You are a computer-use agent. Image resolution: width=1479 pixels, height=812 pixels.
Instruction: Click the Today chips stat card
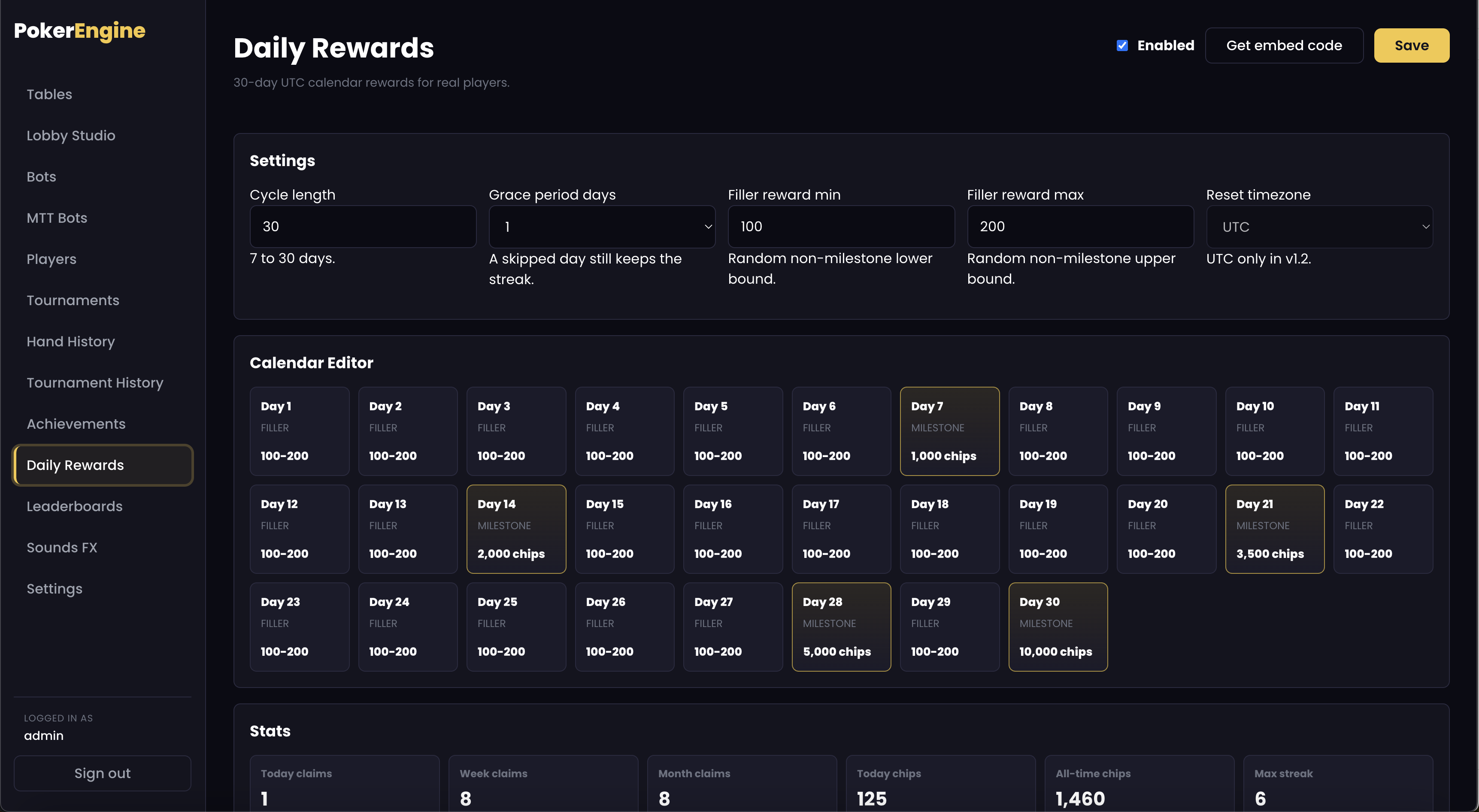[x=940, y=783]
